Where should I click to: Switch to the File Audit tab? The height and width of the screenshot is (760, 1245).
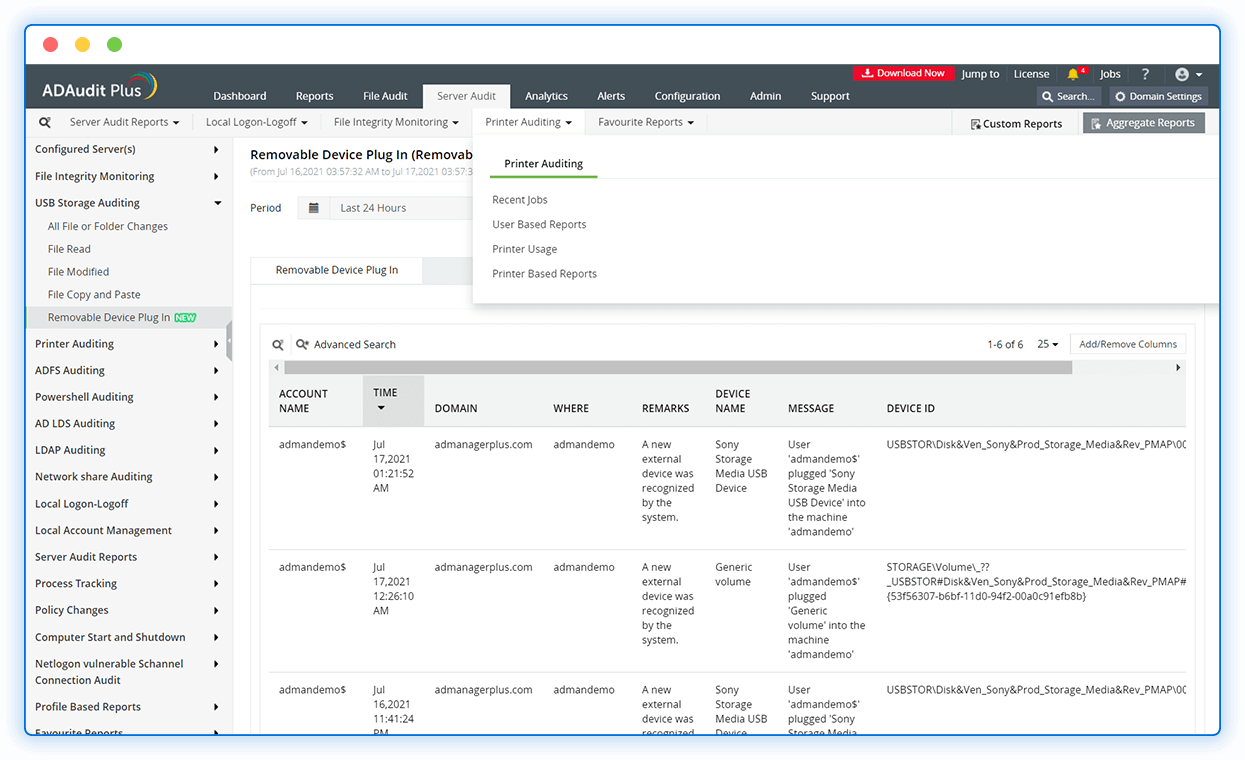click(x=385, y=96)
